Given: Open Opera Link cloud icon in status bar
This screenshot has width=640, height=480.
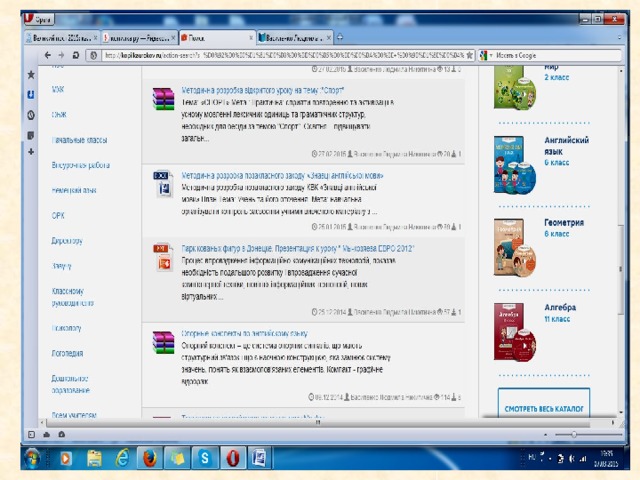Looking at the screenshot, I should pyautogui.click(x=46, y=435).
